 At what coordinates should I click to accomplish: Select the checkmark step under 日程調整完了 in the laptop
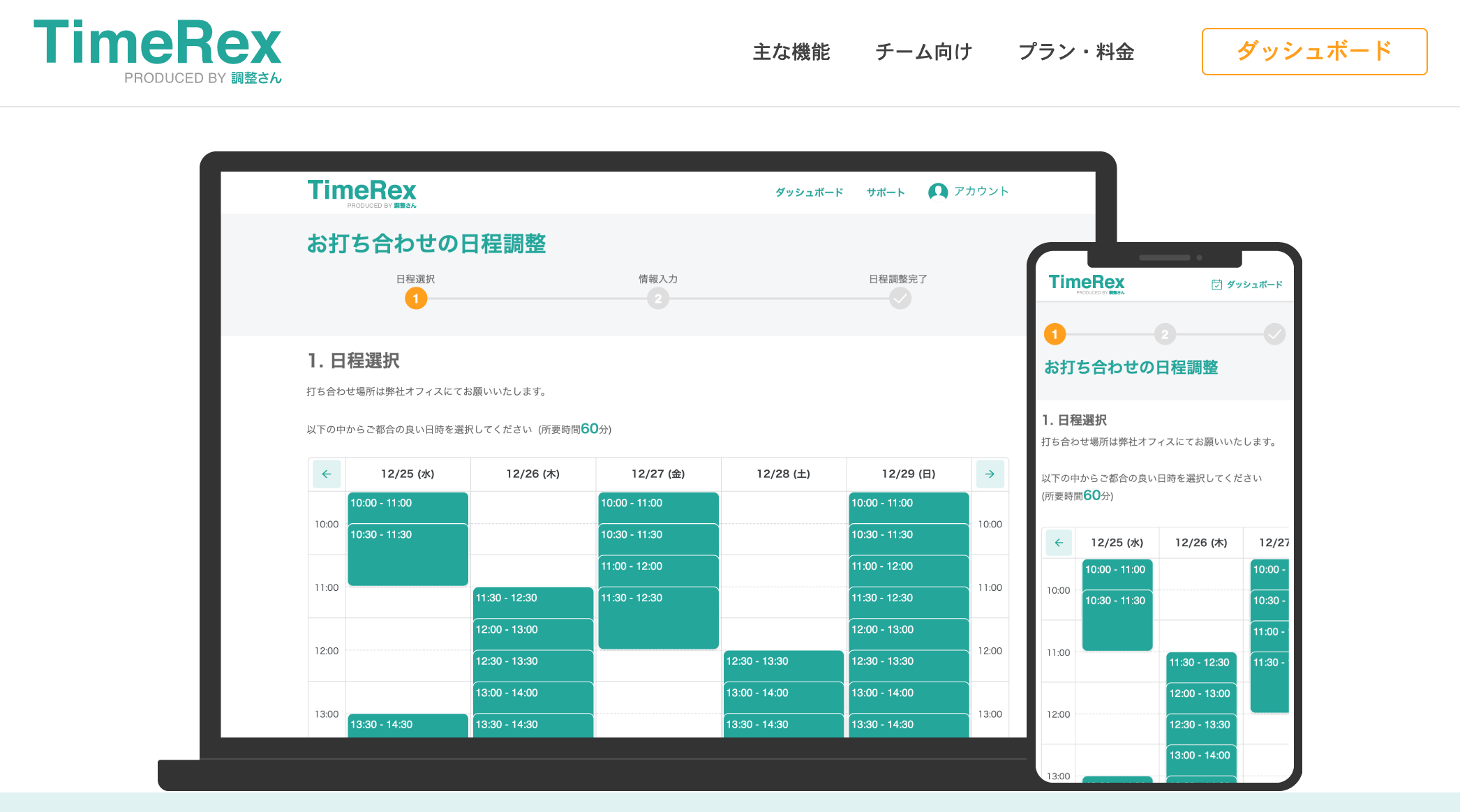900,299
